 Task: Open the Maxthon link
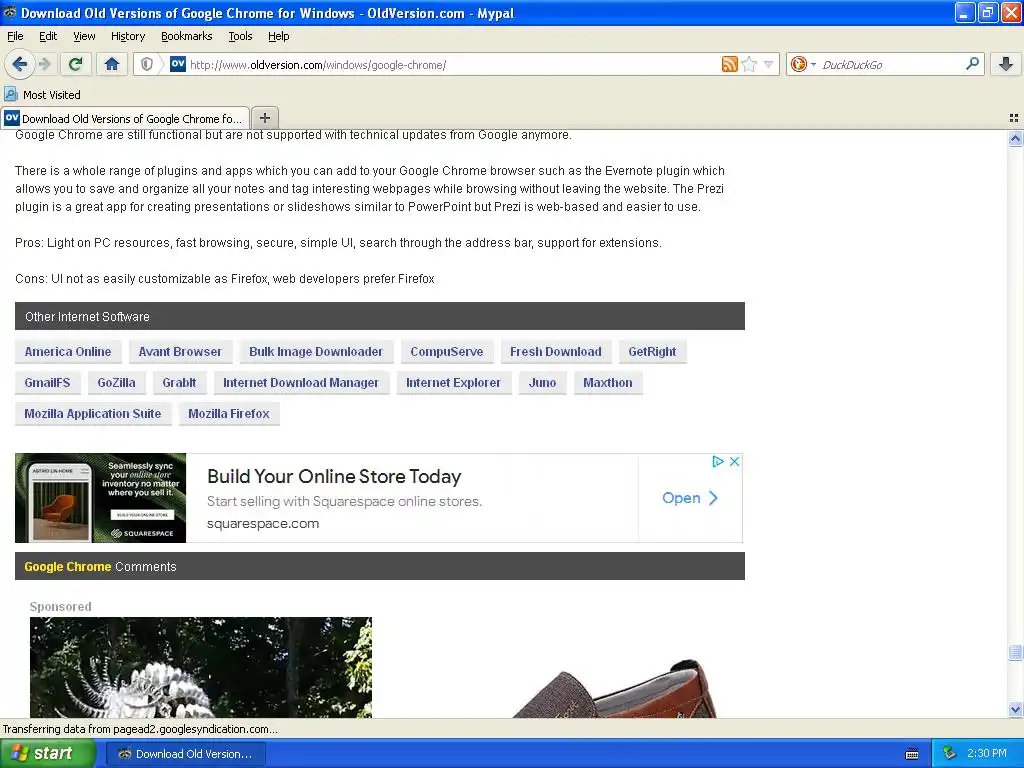(x=608, y=383)
